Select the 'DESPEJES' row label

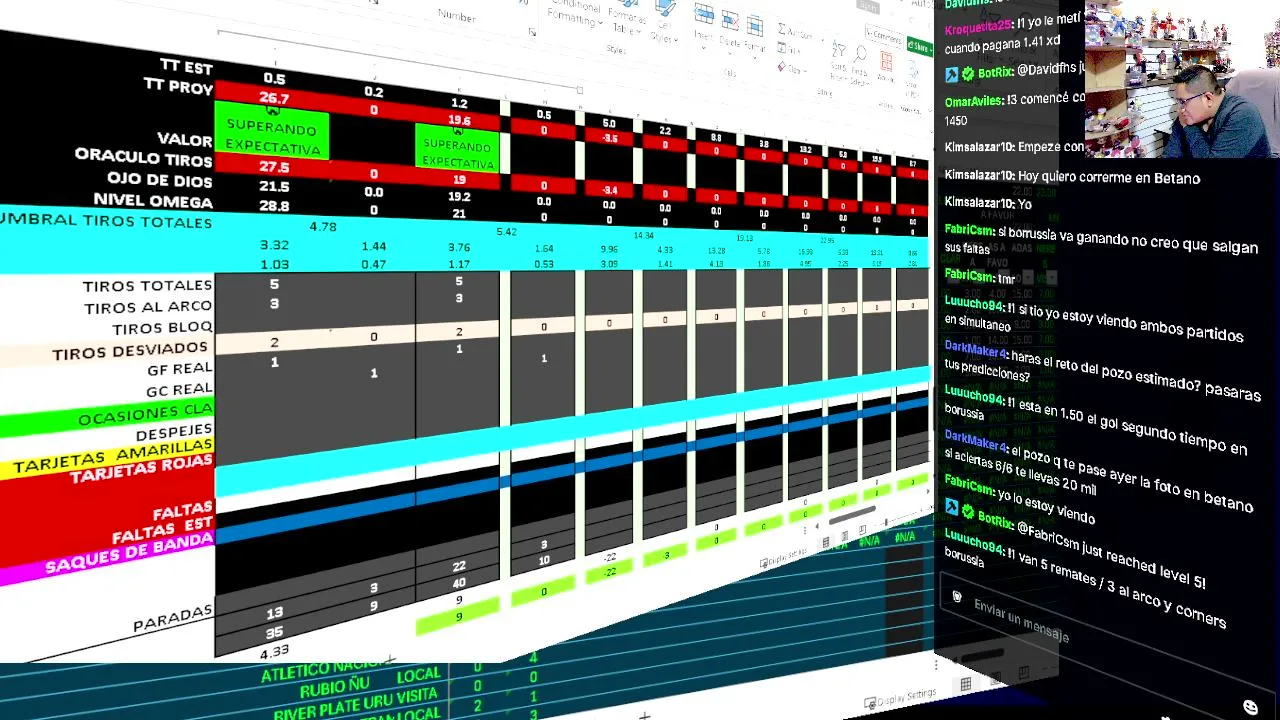coord(174,432)
